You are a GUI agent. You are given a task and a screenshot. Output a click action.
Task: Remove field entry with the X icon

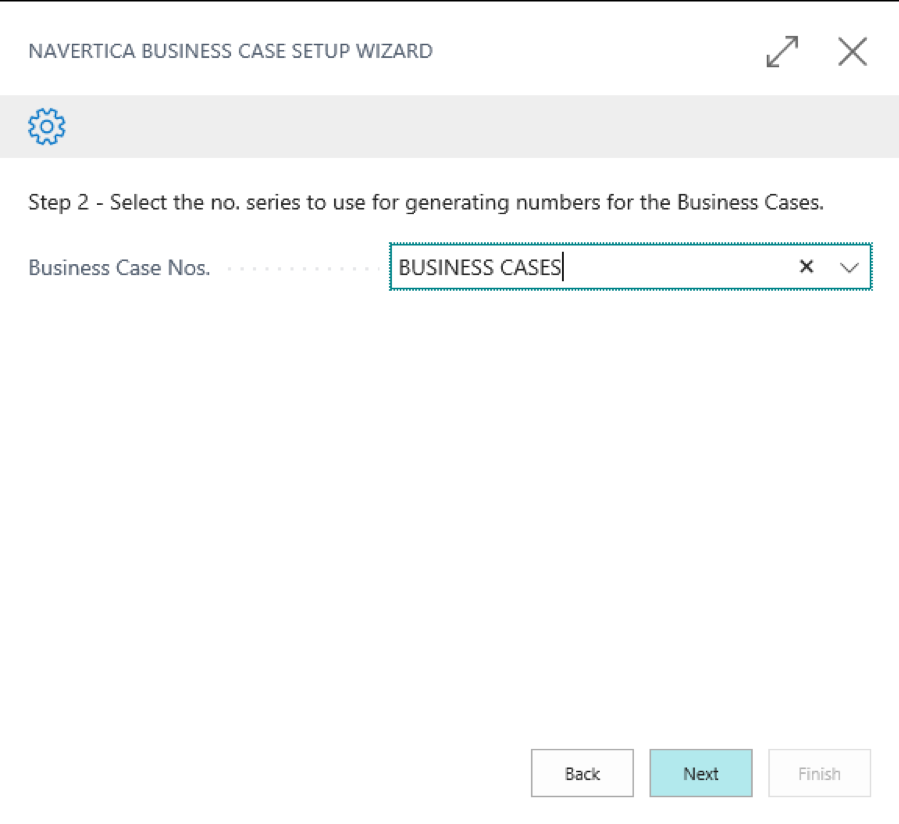806,267
